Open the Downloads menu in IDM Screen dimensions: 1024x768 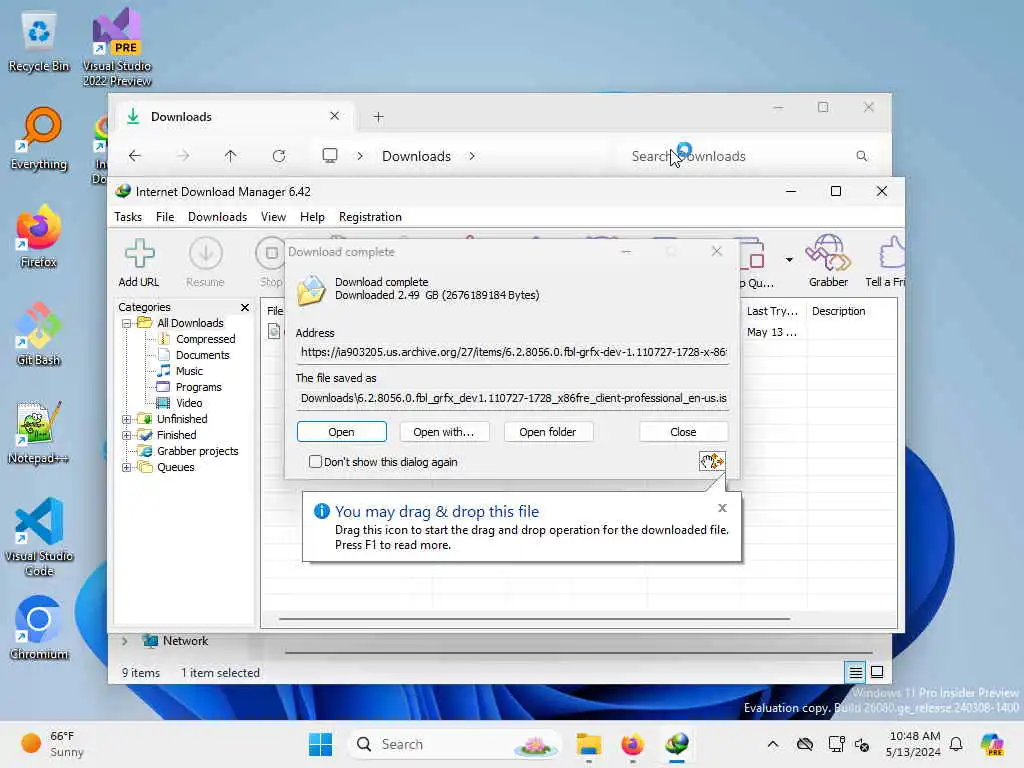pos(217,217)
